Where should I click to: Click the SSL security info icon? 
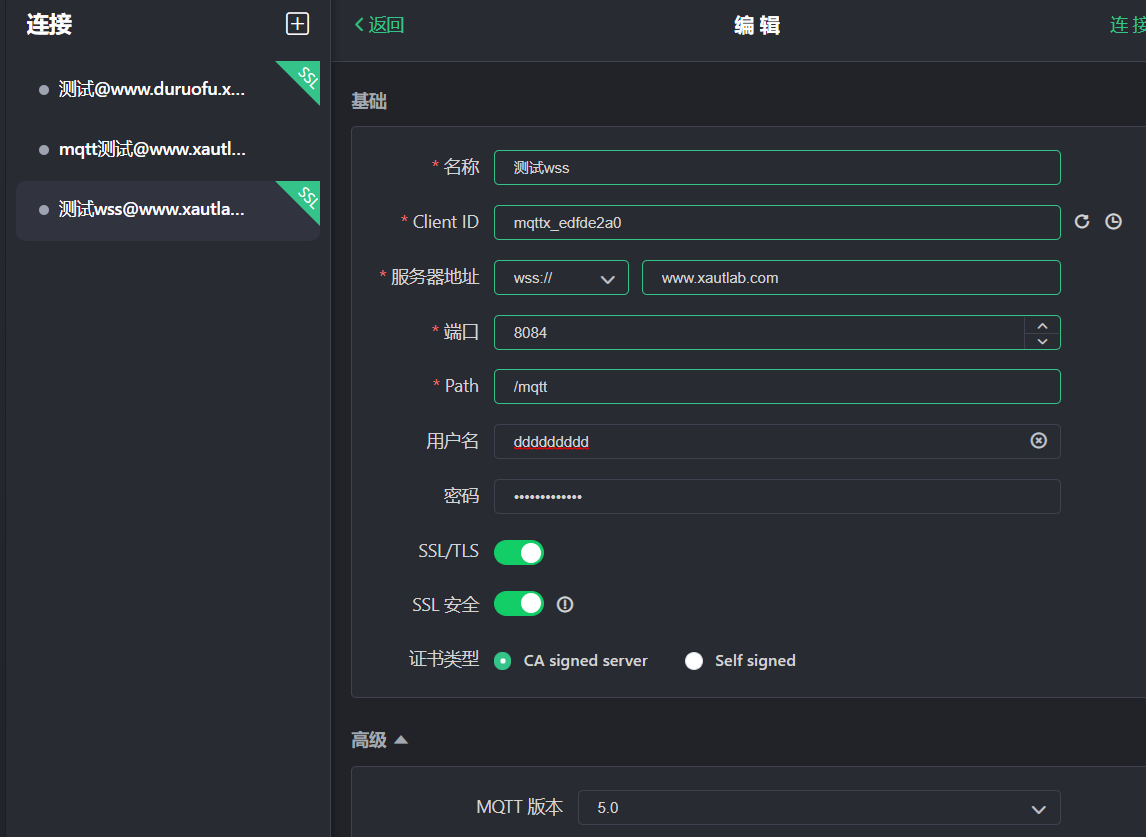tap(565, 604)
